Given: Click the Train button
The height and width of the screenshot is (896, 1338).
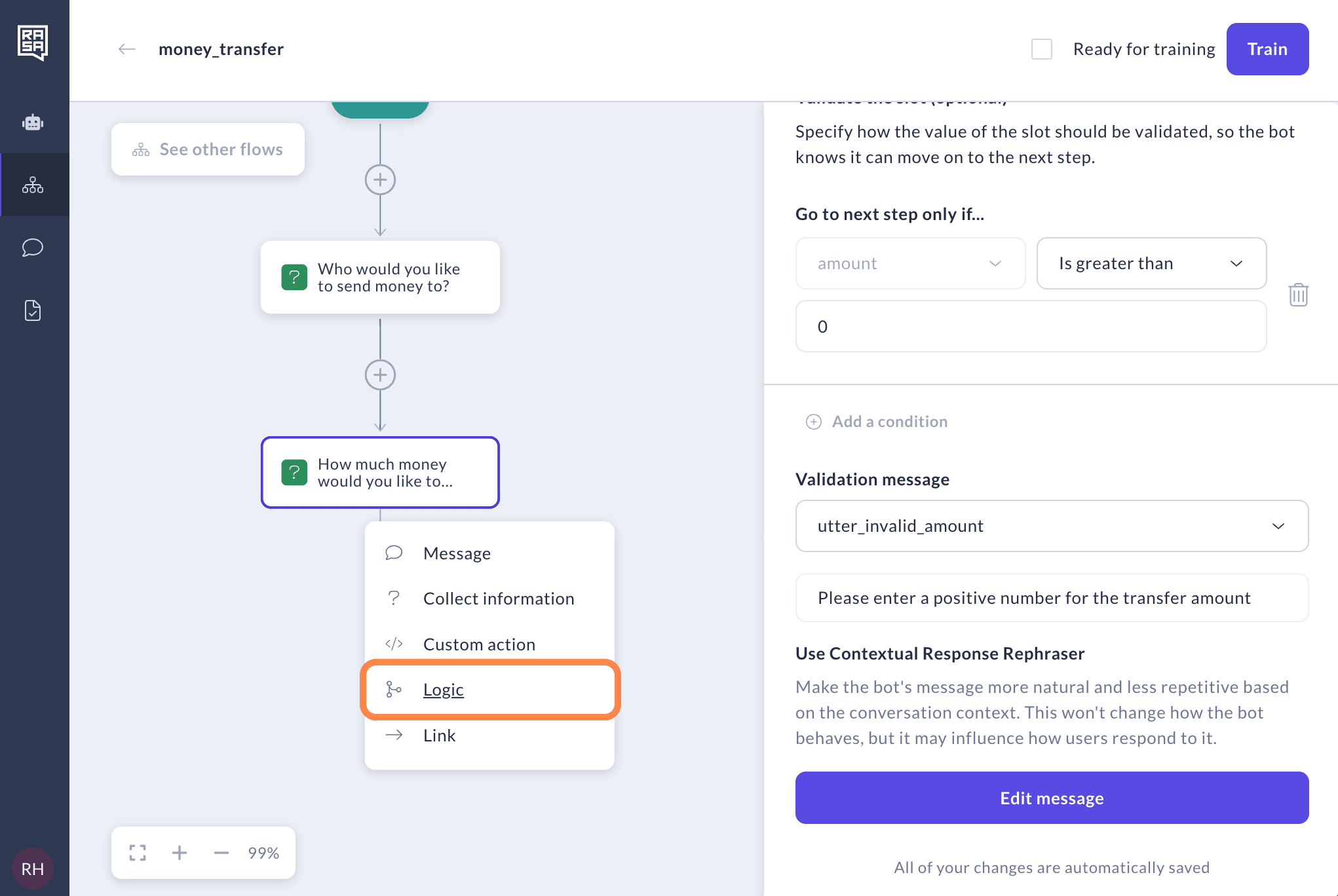Looking at the screenshot, I should tap(1267, 49).
